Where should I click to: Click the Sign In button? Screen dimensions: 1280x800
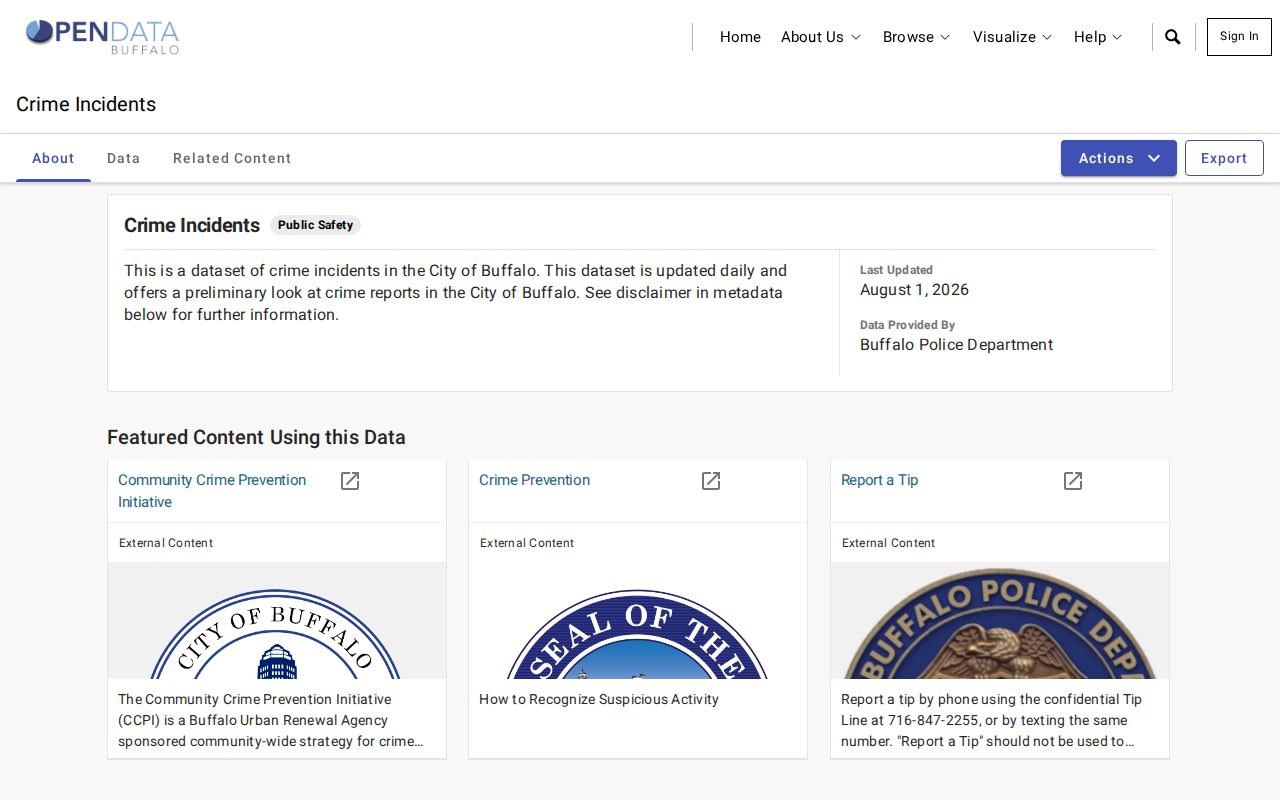tap(1239, 37)
